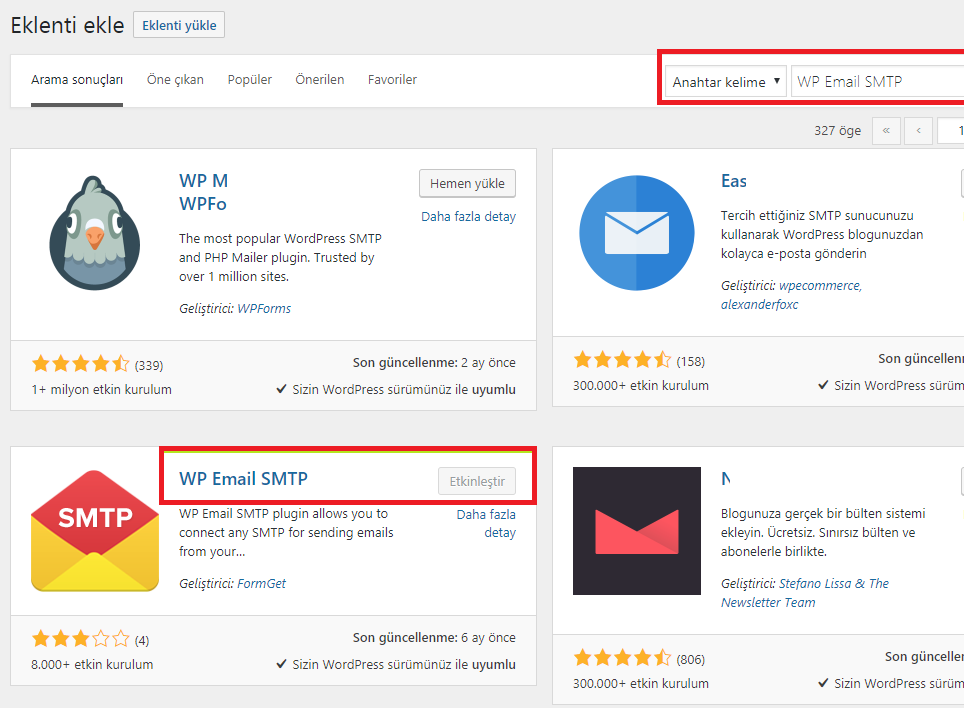
Task: Click the Eklenti yükle button
Action: [179, 25]
